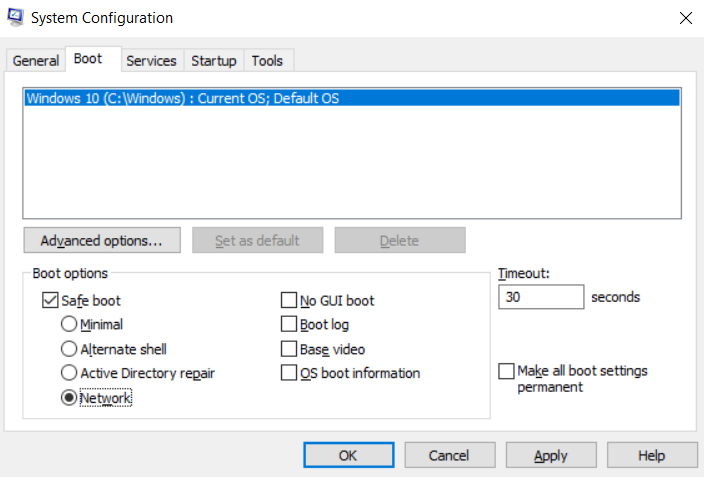Select the Minimal safe boot option

69,324
